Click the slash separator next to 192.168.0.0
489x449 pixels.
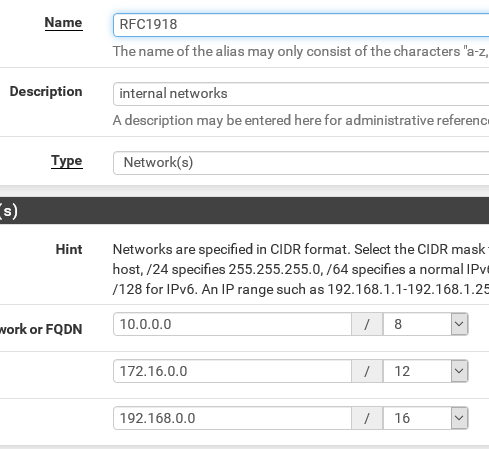pyautogui.click(x=367, y=418)
